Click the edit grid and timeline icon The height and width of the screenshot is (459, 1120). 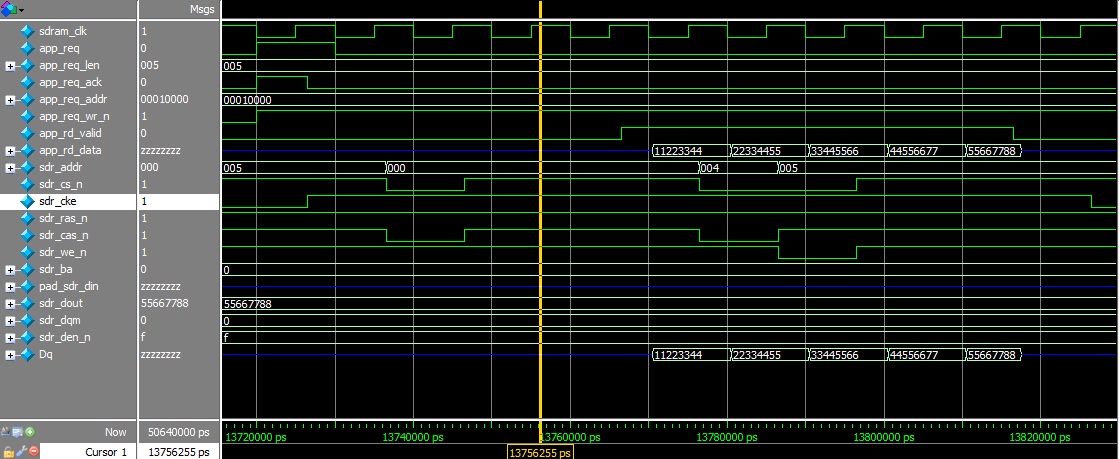(x=18, y=432)
